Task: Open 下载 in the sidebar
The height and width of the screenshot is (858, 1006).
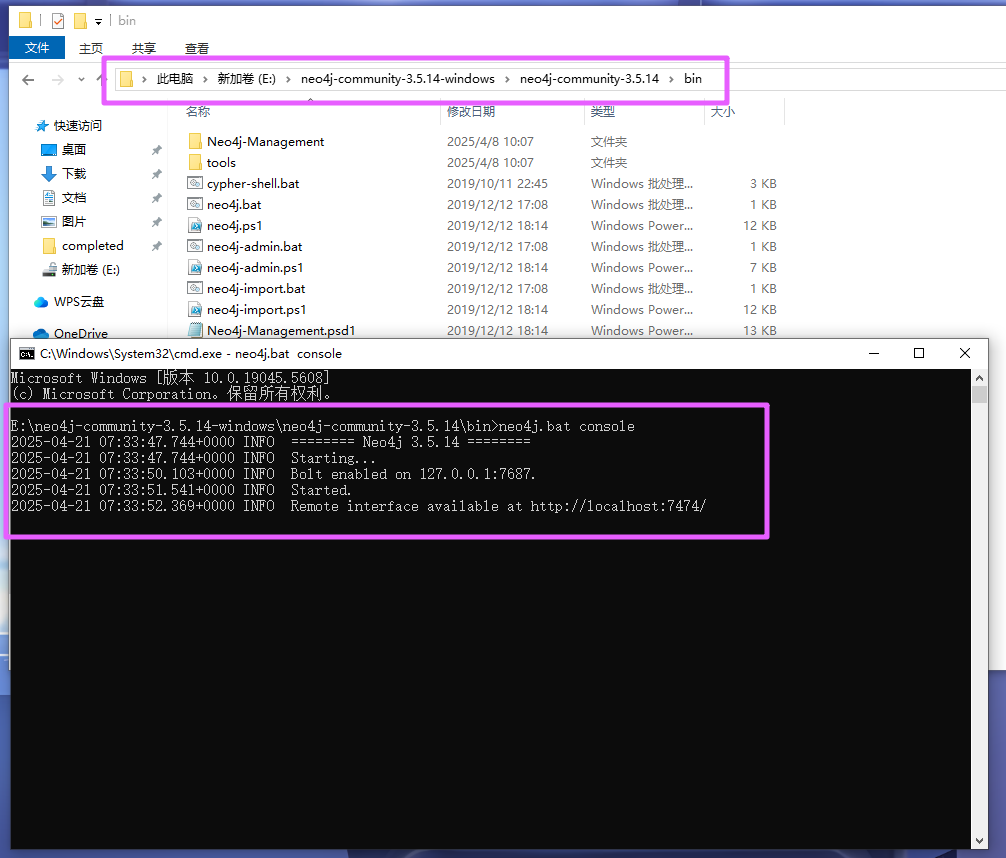Action: 74,174
